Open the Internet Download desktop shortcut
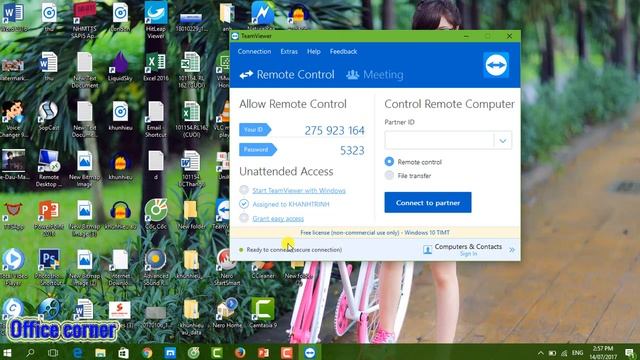This screenshot has height=360, width=640. (120, 267)
